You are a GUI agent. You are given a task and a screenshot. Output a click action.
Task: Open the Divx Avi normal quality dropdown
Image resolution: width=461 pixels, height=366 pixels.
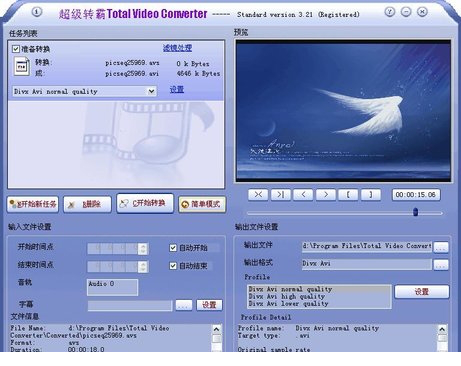coord(151,91)
